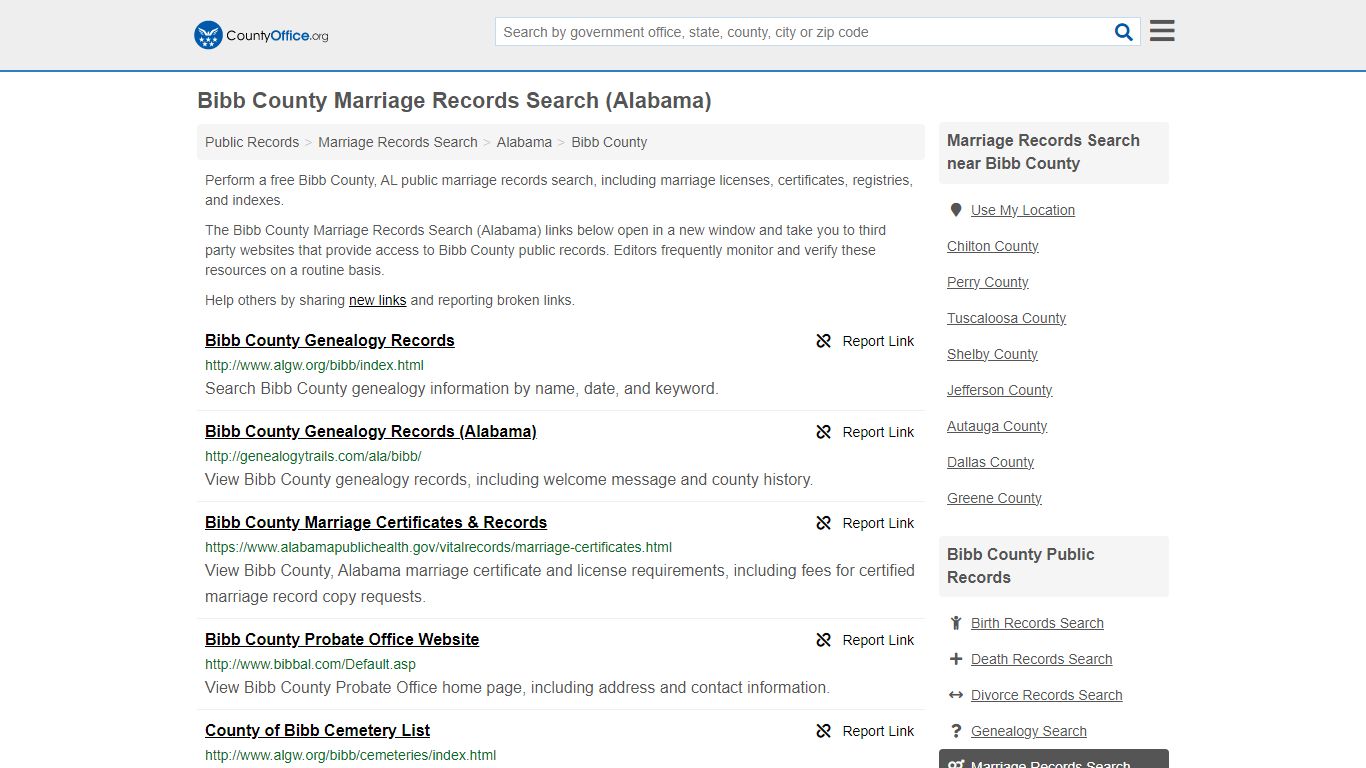
Task: Select Shelby County
Action: (x=992, y=354)
